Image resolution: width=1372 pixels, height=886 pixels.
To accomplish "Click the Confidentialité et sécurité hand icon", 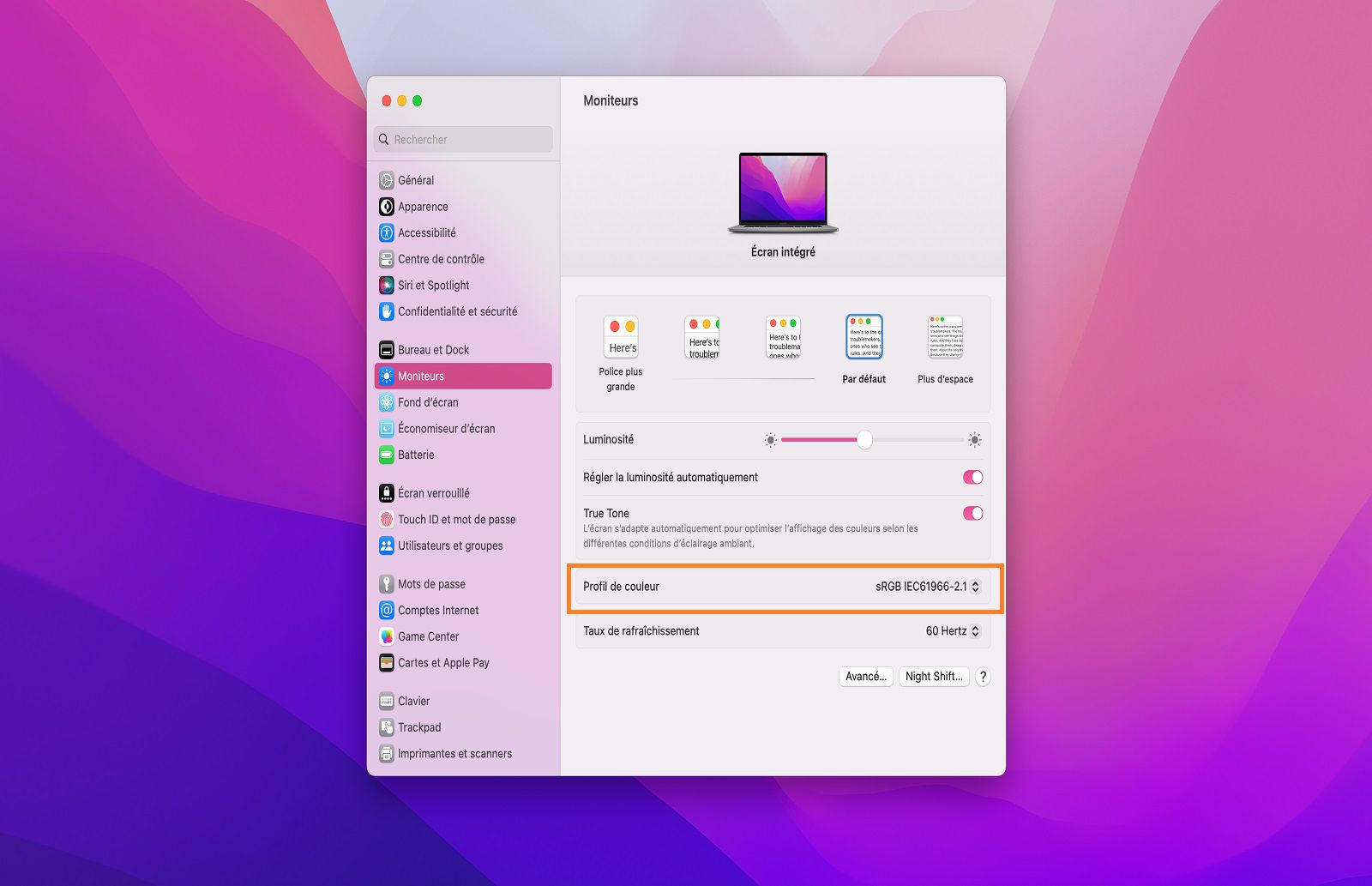I will pos(387,311).
